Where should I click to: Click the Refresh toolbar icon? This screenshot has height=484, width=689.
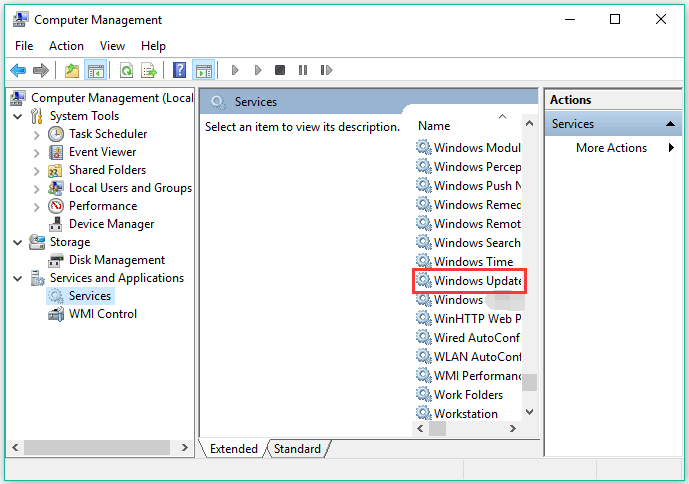[x=127, y=70]
